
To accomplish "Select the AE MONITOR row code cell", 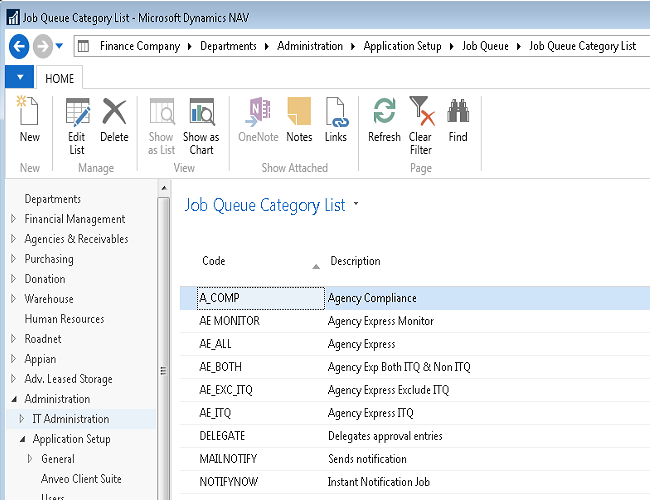I will [x=230, y=321].
